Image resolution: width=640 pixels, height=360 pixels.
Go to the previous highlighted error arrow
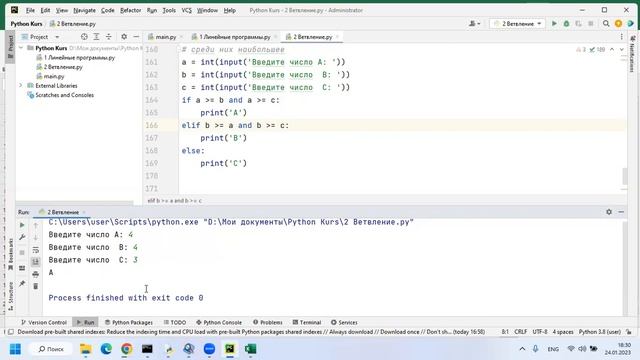pos(612,49)
